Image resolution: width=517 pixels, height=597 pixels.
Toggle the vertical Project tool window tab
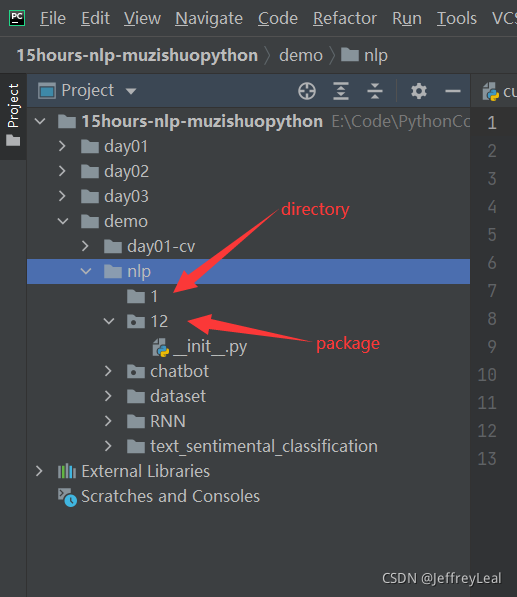(x=13, y=116)
